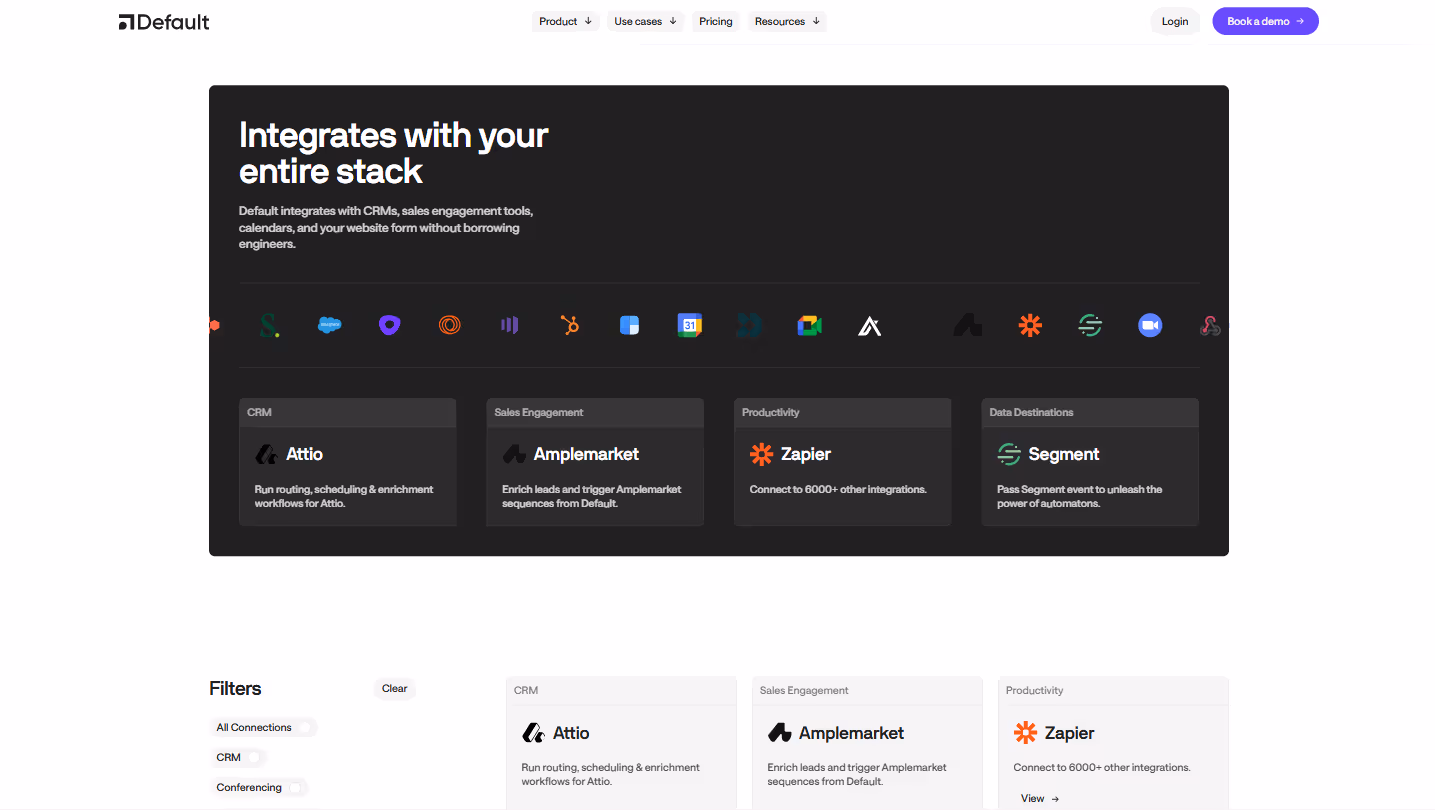This screenshot has height=810, width=1435.
Task: Click the Attio logo in the dark CRM card
Action: coord(266,454)
